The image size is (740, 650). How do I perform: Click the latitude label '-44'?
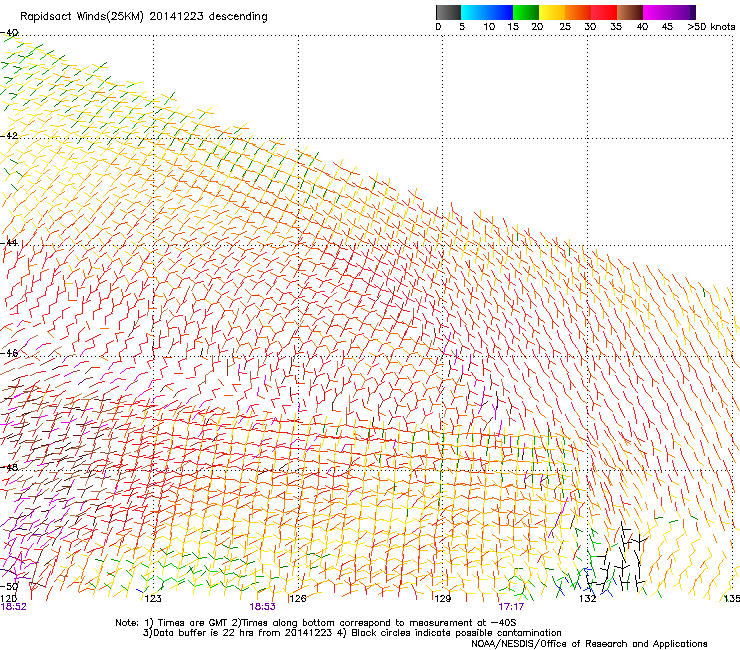[x=9, y=243]
